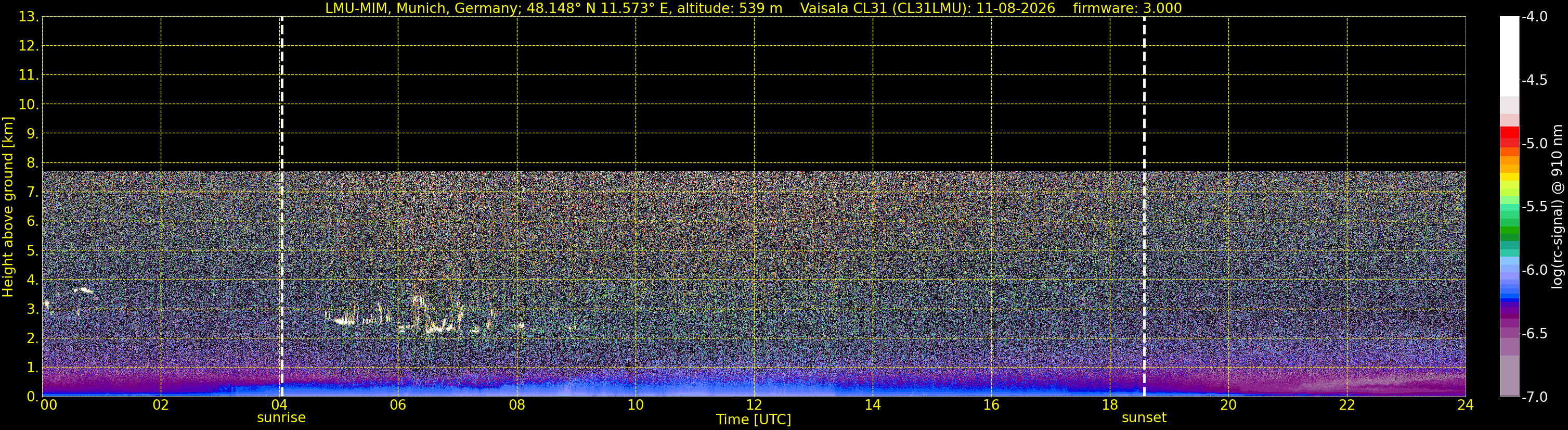Click the '04' time tick label
The image size is (1568, 430).
tap(279, 406)
